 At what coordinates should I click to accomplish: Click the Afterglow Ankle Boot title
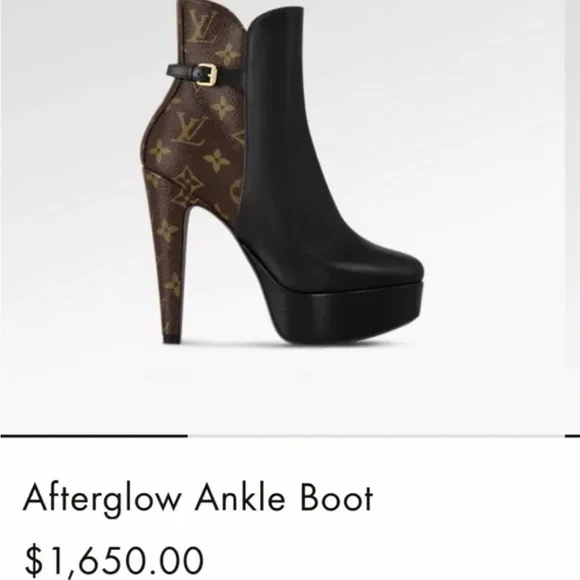[x=198, y=498]
